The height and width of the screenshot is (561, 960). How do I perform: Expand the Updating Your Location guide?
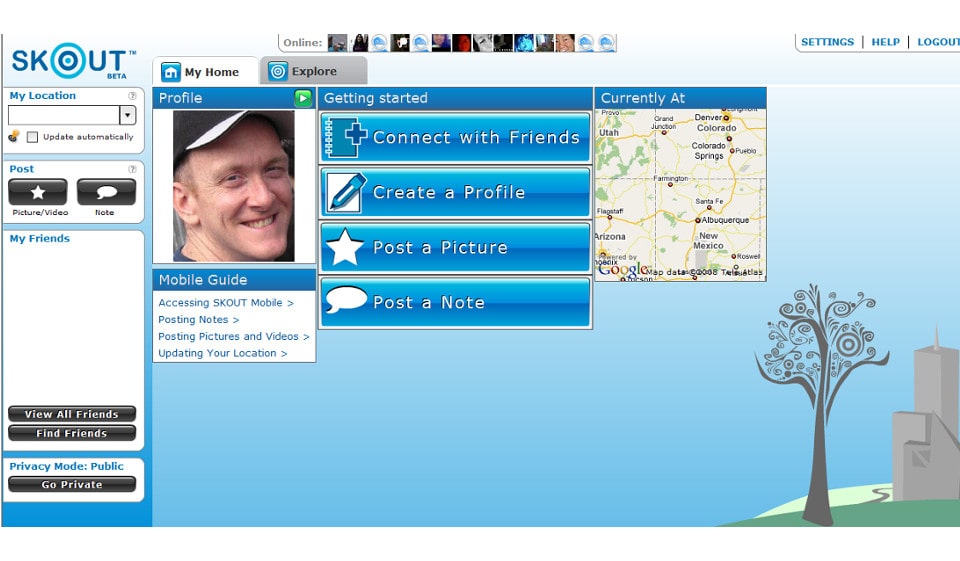[222, 353]
